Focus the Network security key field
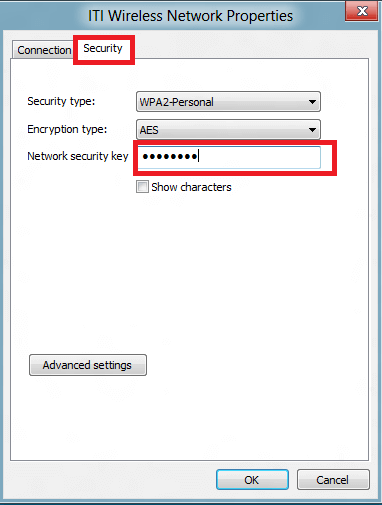Screen dimensions: 382x505 tap(229, 157)
